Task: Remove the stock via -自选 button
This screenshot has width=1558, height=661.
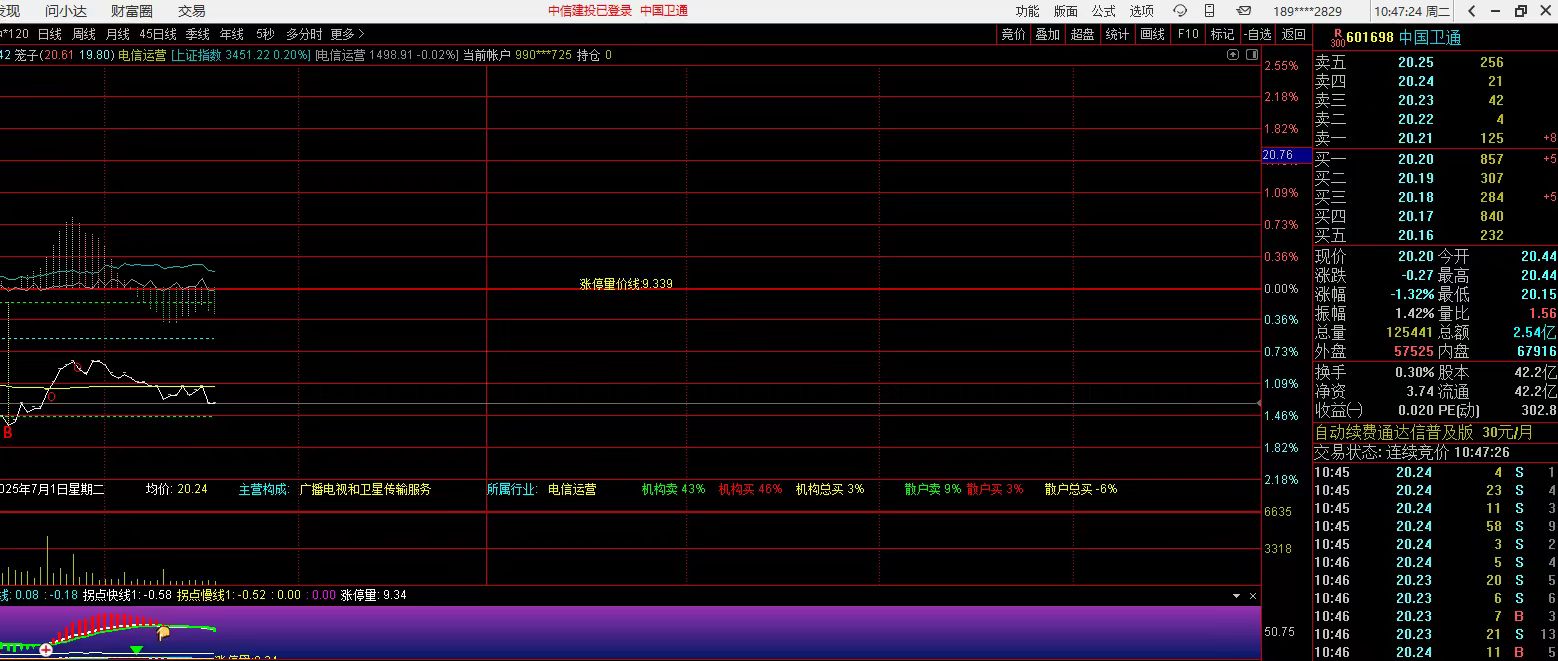Action: pos(1258,34)
